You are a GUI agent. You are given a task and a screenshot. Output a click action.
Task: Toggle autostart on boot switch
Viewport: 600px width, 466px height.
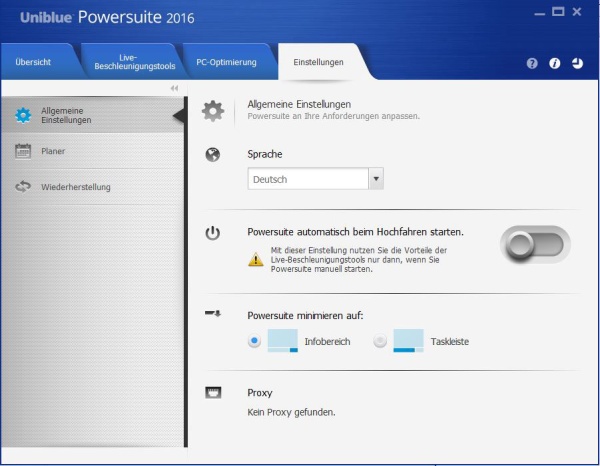[535, 245]
